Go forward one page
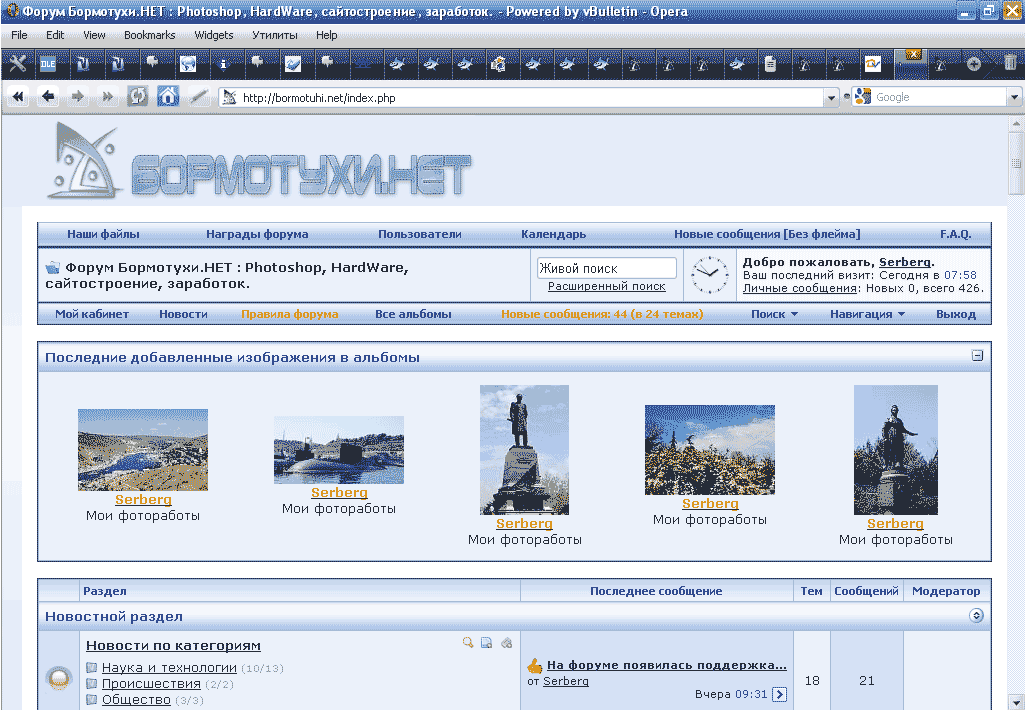This screenshot has height=710, width=1026. pos(78,98)
